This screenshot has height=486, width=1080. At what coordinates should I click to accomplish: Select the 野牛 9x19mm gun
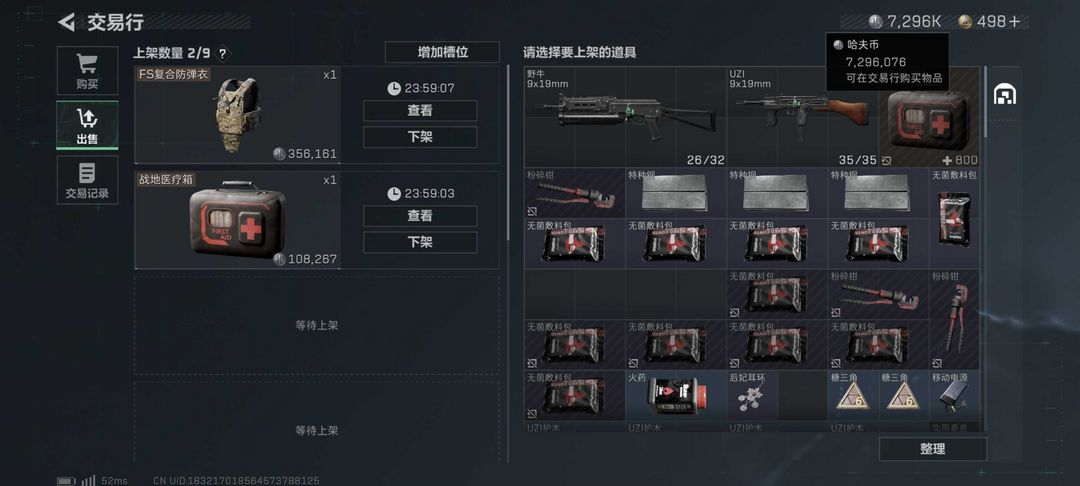tap(625, 117)
